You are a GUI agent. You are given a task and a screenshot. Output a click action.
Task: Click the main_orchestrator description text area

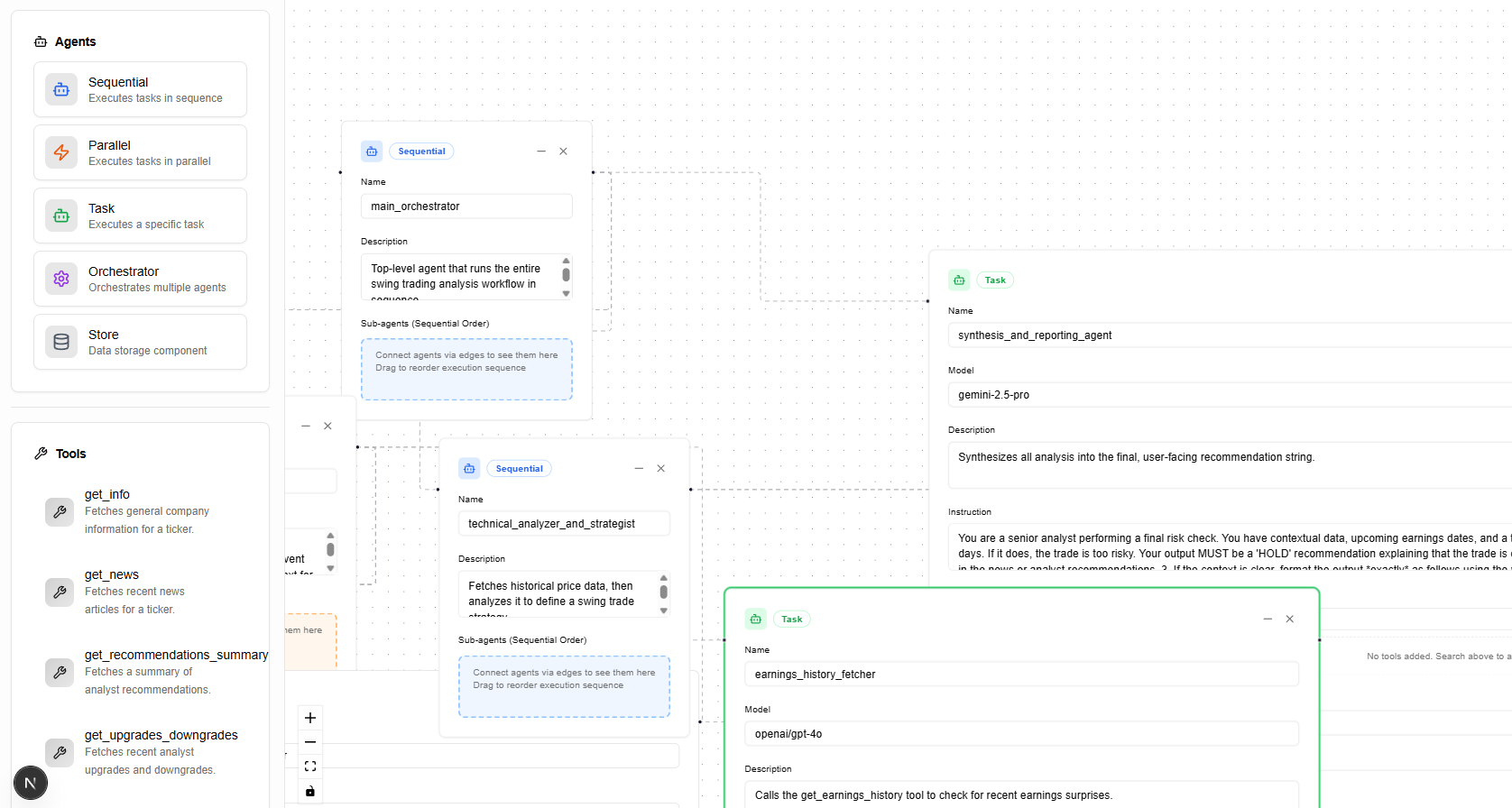pyautogui.click(x=466, y=277)
